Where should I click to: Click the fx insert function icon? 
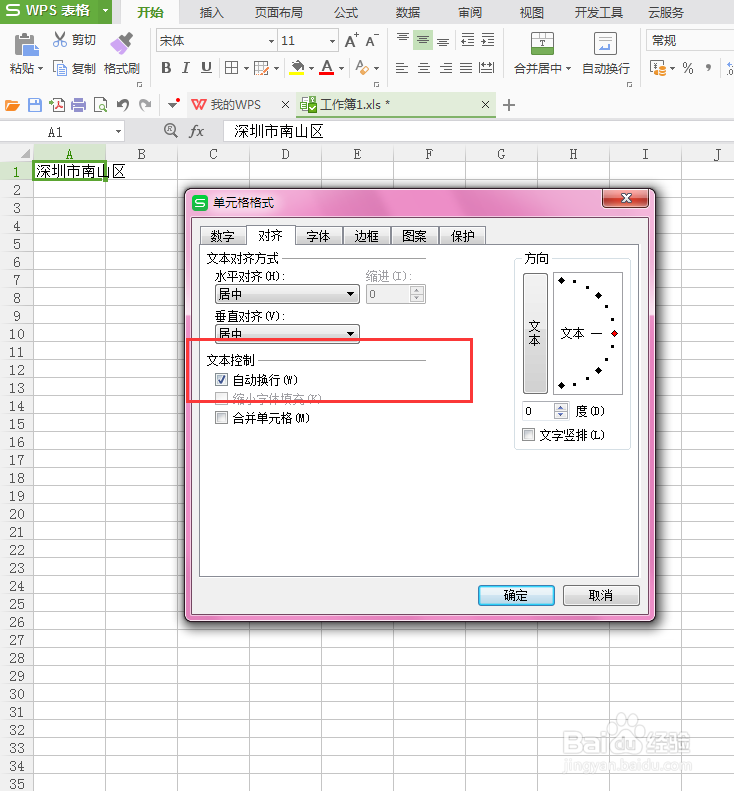pyautogui.click(x=196, y=131)
